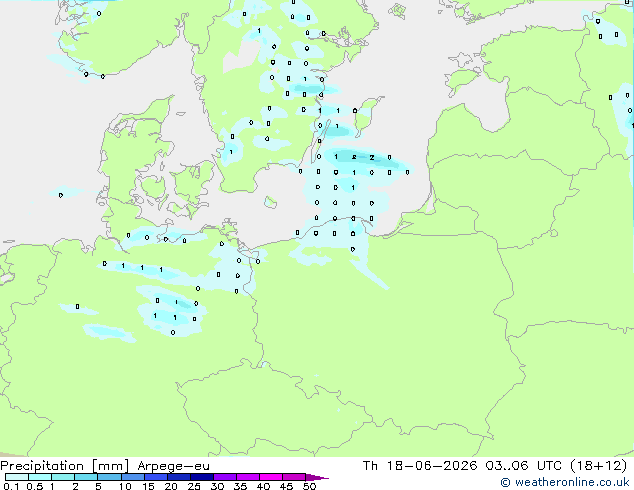The height and width of the screenshot is (490, 634).
Task: Click the '50' legend scale label
Action: coord(309,486)
